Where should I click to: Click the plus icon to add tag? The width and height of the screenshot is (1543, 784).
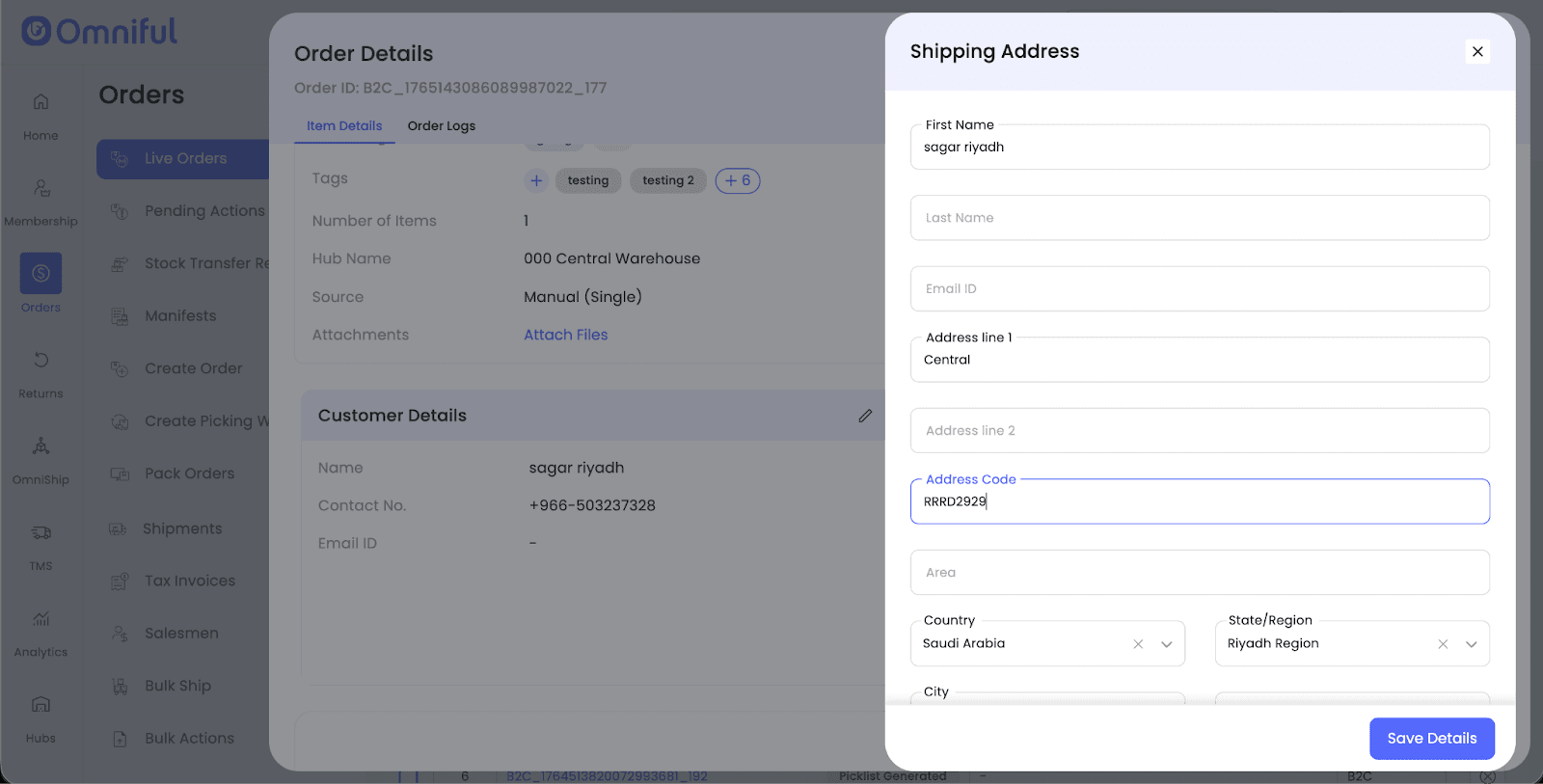(536, 180)
